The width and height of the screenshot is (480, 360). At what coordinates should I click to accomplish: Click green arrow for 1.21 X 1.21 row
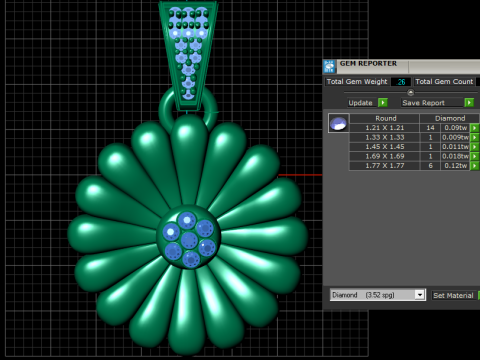click(474, 128)
